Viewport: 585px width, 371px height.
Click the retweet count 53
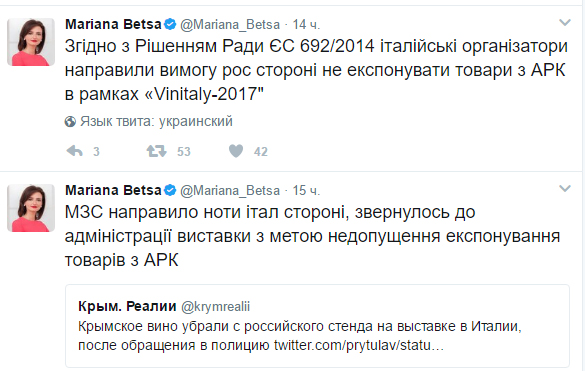coord(184,152)
